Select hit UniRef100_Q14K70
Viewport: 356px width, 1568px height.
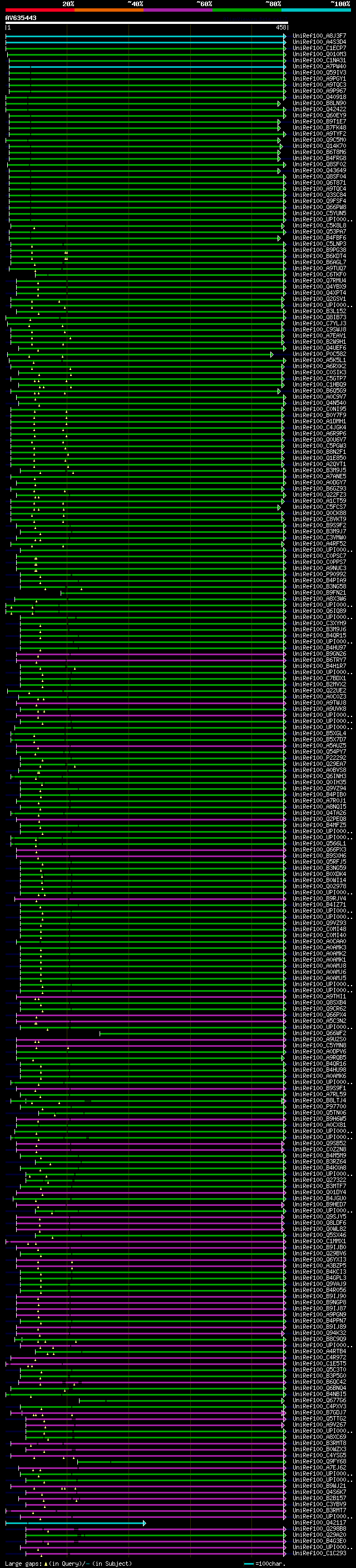pyautogui.click(x=319, y=146)
